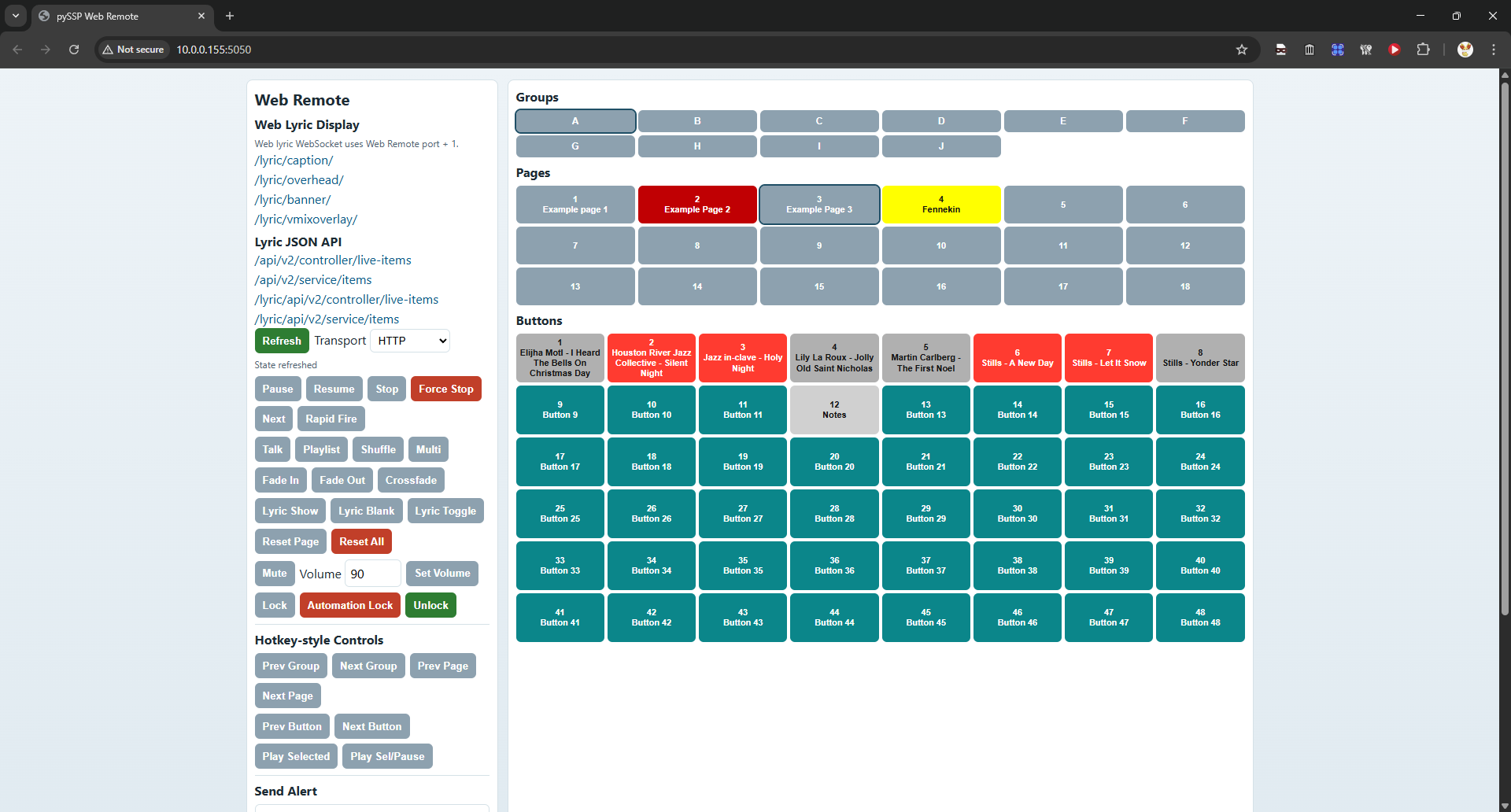Click the trash-can extension icon
Screen dimensions: 1511x812
click(1309, 49)
